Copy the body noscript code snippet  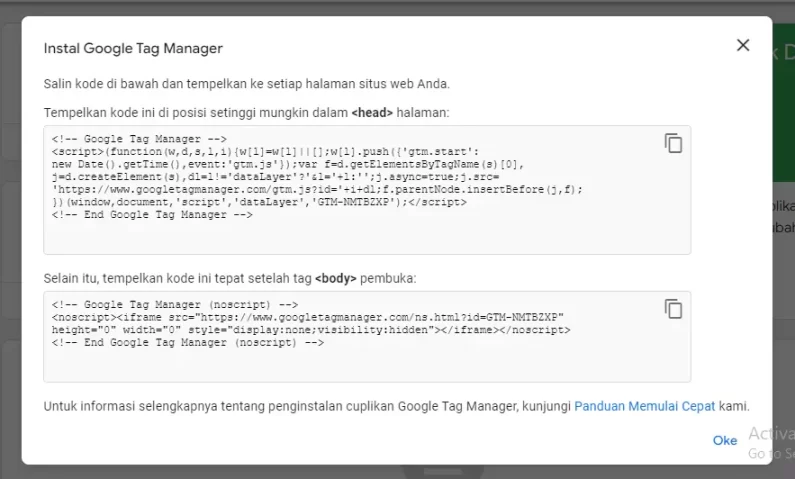[673, 309]
